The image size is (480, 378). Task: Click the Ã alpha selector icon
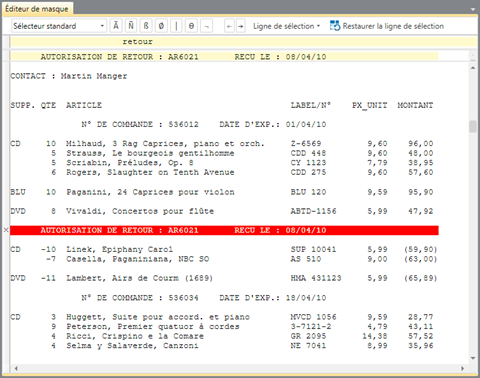(x=116, y=26)
